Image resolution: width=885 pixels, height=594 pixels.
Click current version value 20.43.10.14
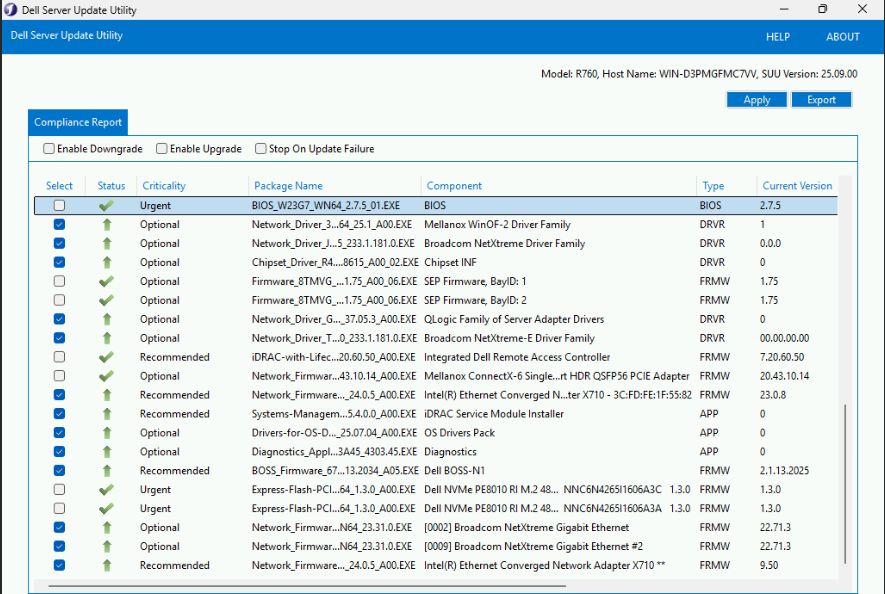pyautogui.click(x=784, y=376)
